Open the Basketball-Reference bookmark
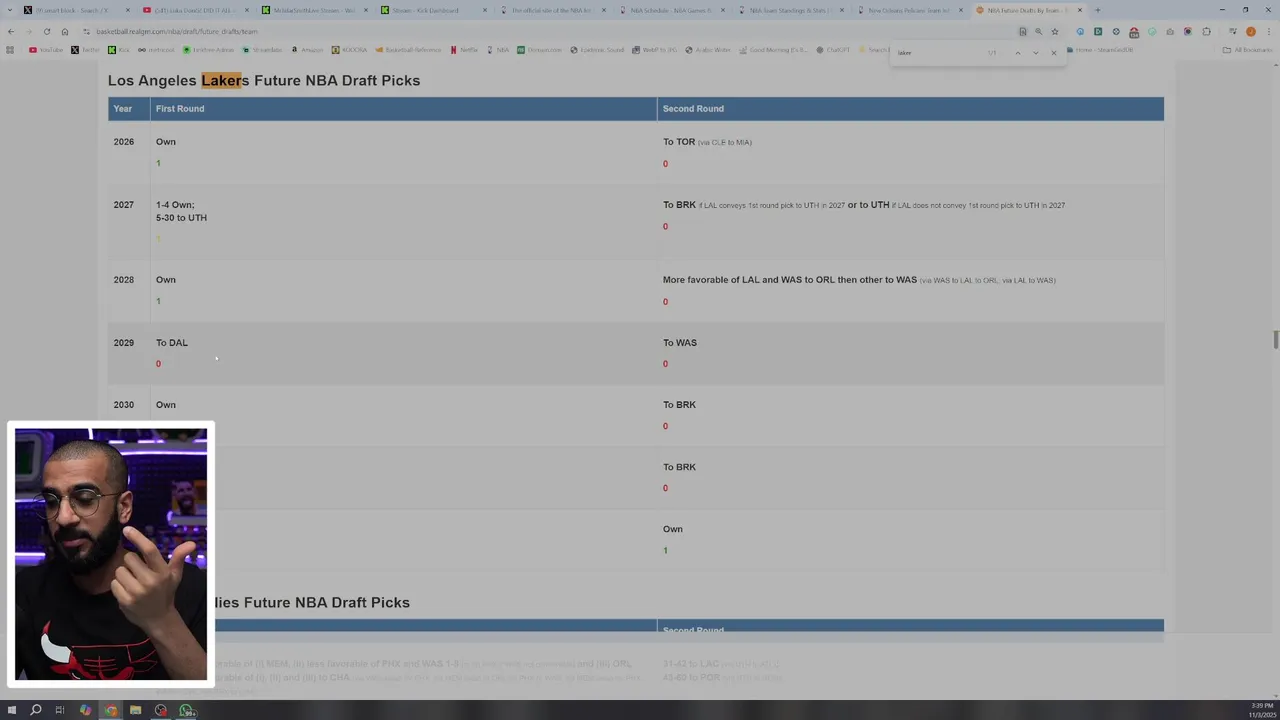Image resolution: width=1280 pixels, height=720 pixels. (x=408, y=50)
